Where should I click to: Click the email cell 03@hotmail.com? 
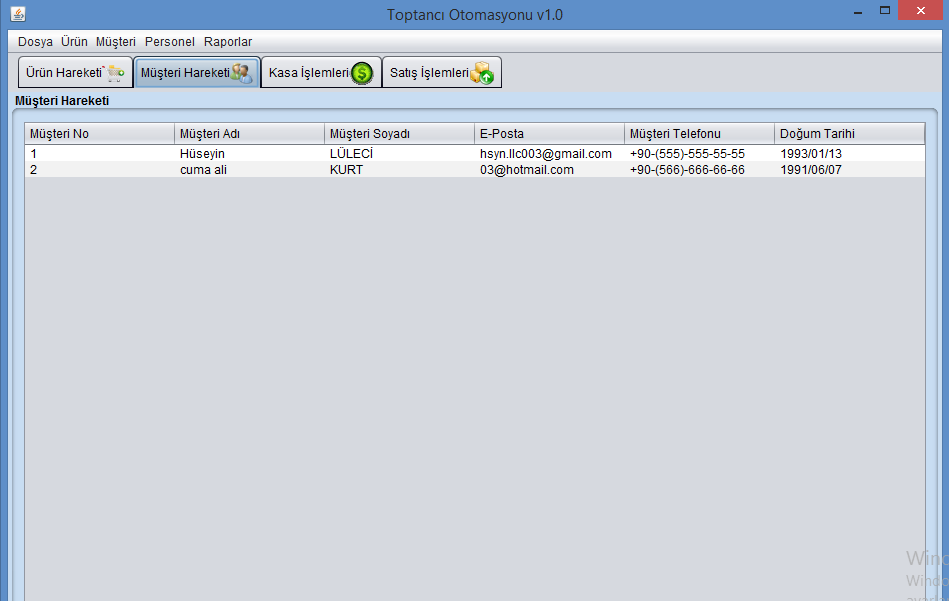(x=527, y=170)
